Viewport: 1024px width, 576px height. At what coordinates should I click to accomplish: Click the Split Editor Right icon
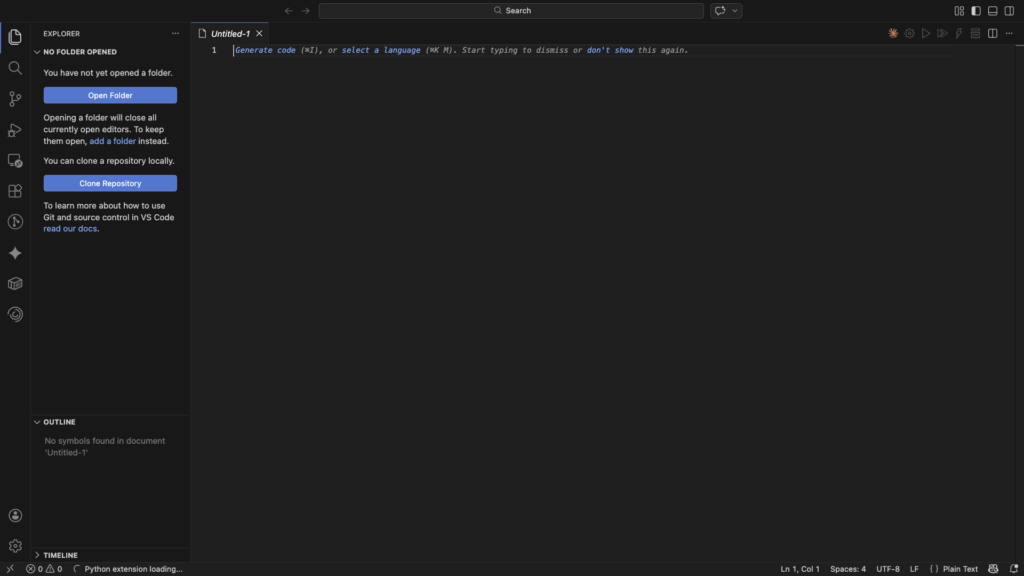pos(992,33)
